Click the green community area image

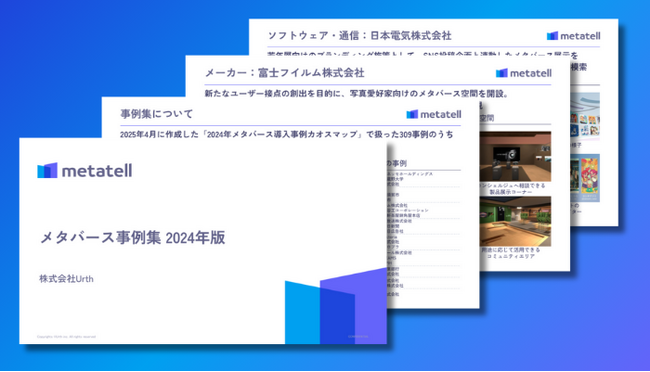[x=515, y=221]
